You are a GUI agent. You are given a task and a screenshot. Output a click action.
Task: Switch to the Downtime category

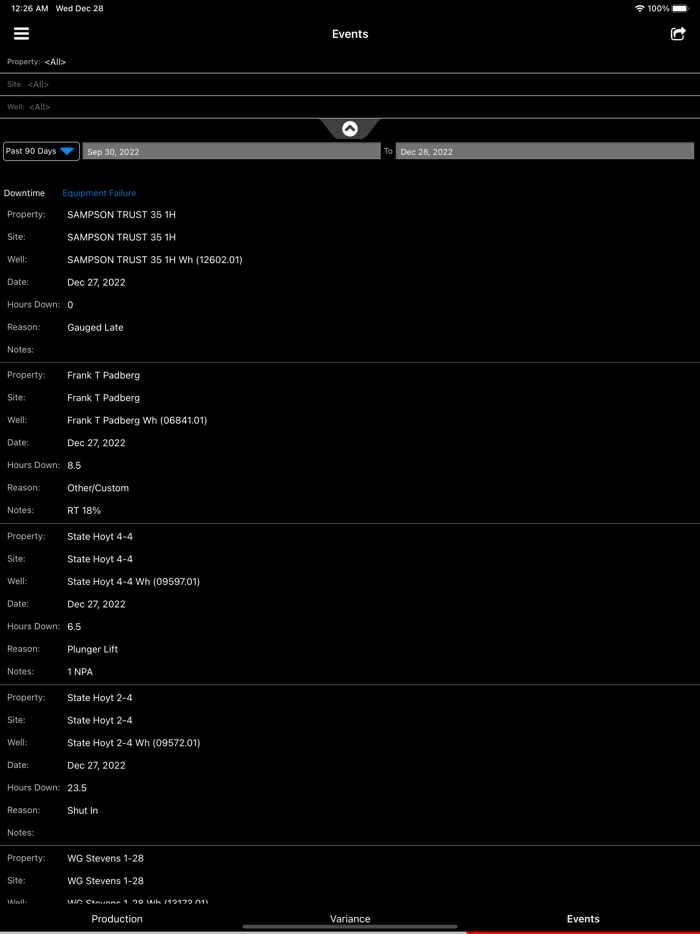[24, 193]
